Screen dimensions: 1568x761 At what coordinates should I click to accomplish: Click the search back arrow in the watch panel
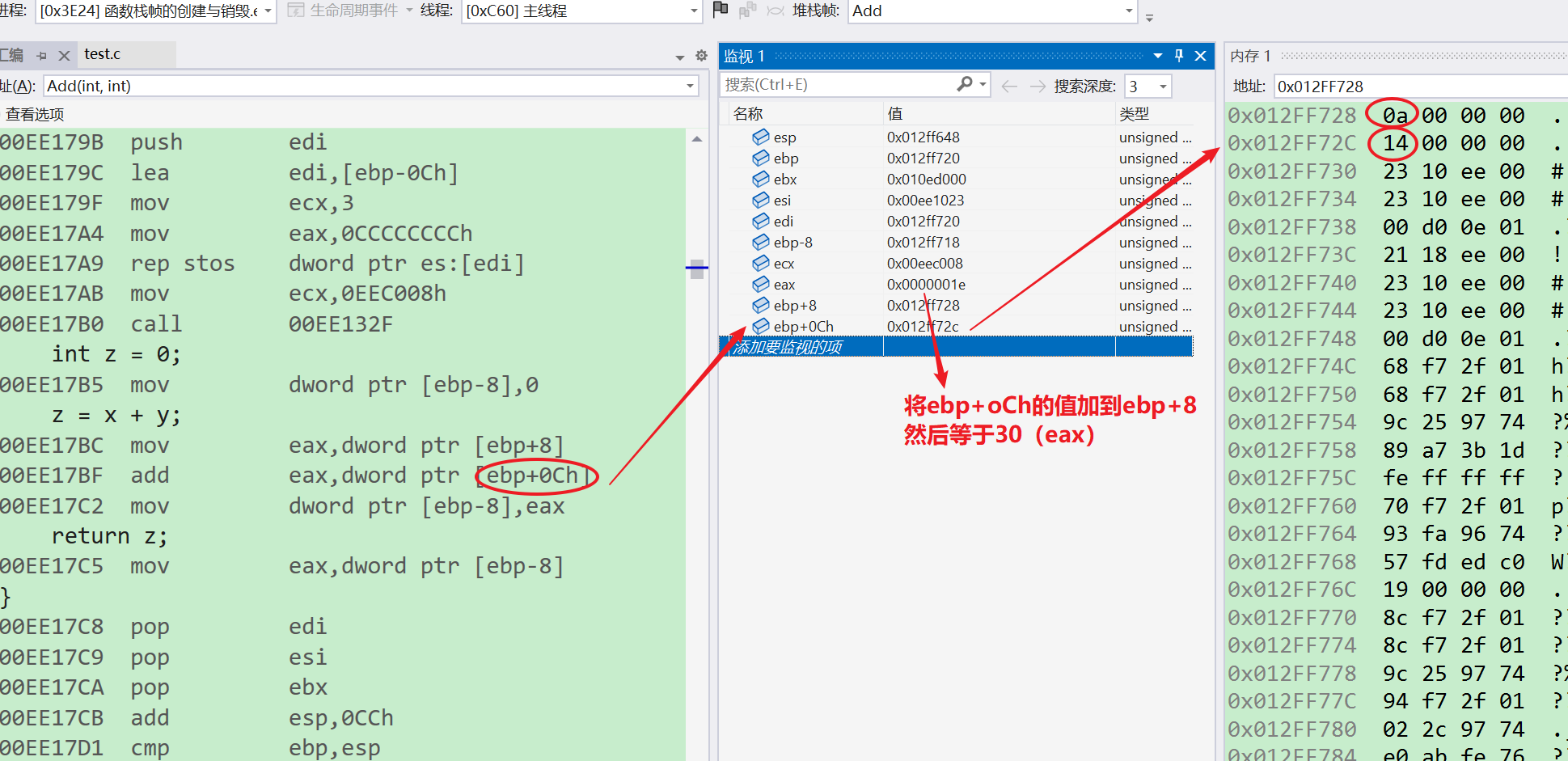pyautogui.click(x=1009, y=86)
